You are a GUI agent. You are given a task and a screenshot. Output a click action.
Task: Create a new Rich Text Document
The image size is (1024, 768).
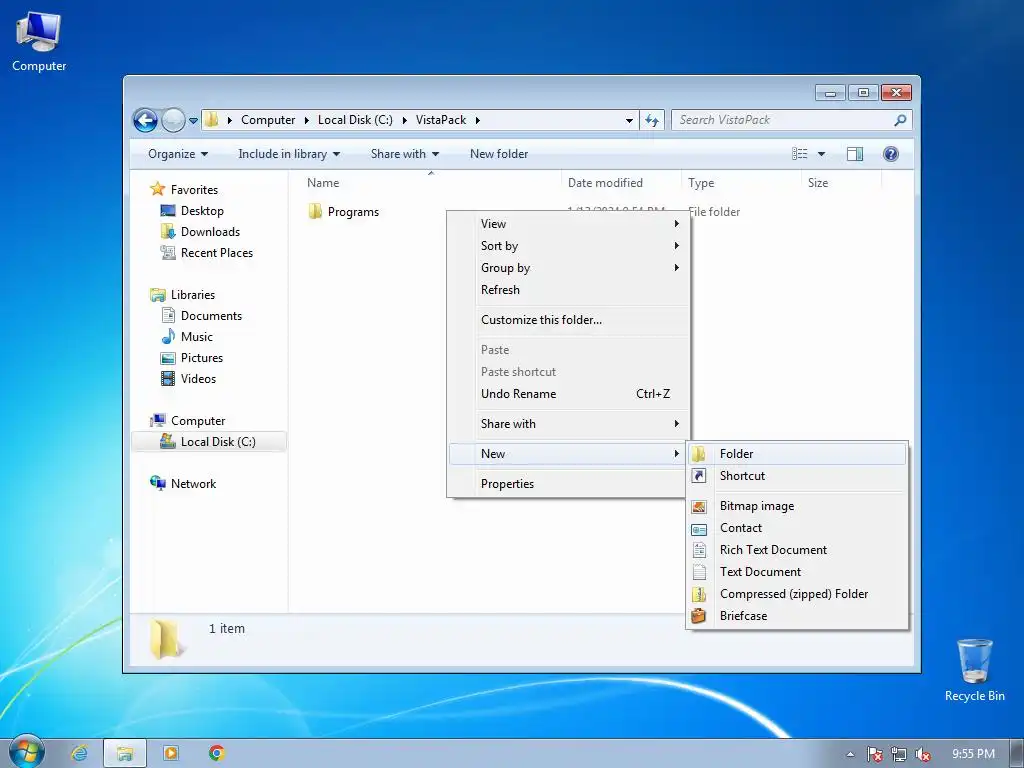coord(797,550)
